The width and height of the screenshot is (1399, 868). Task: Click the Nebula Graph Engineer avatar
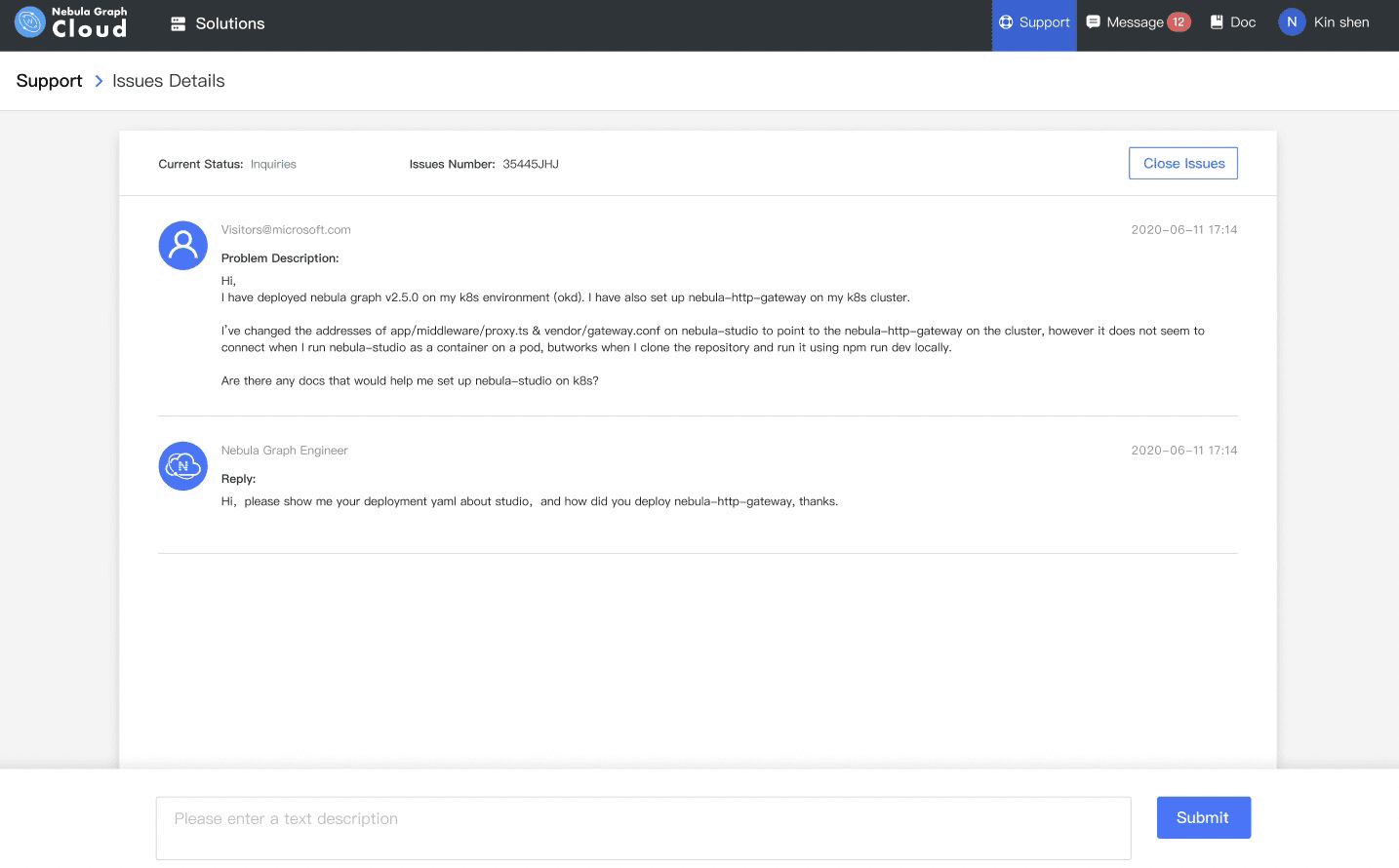[x=182, y=465]
